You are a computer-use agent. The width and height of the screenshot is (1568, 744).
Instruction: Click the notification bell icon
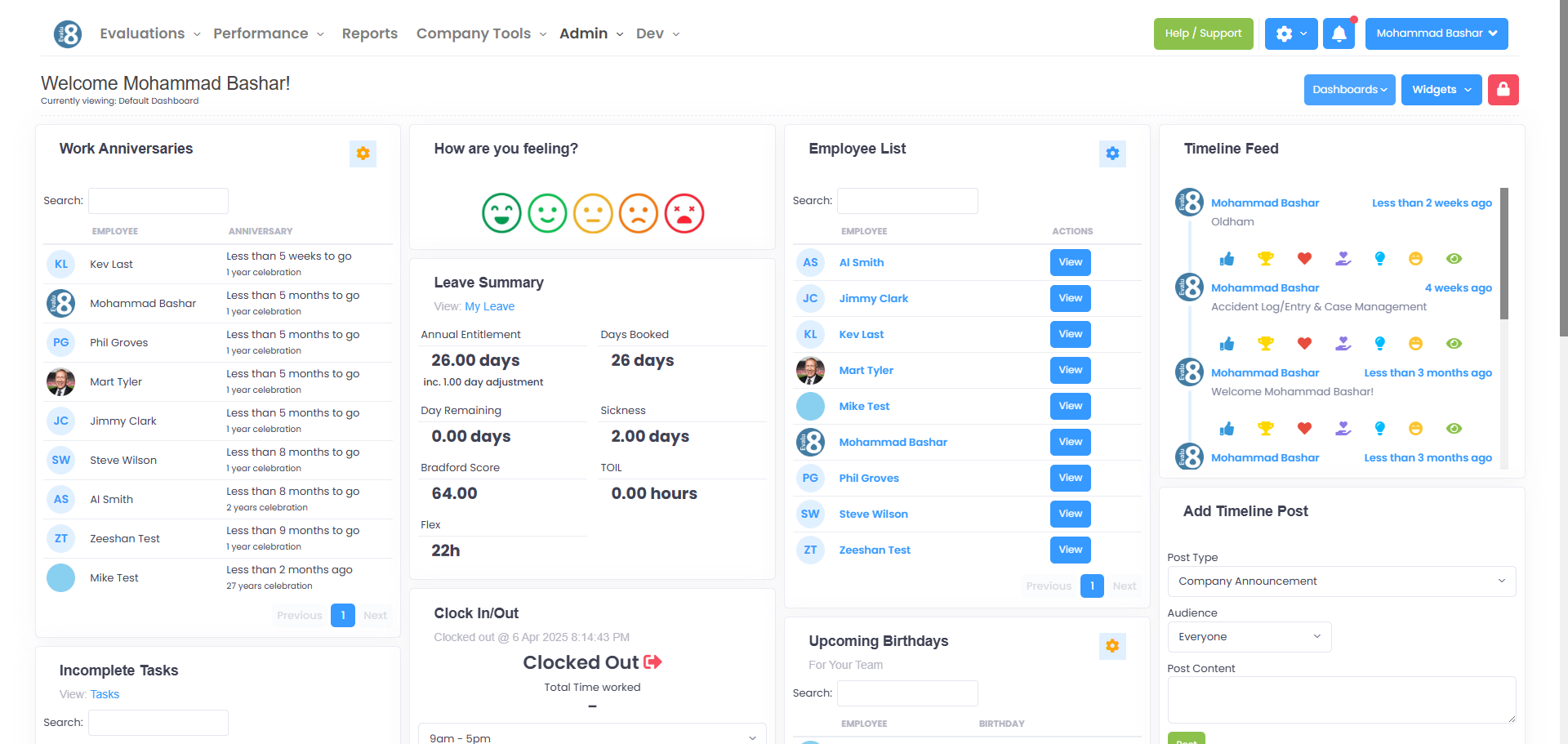pyautogui.click(x=1339, y=33)
